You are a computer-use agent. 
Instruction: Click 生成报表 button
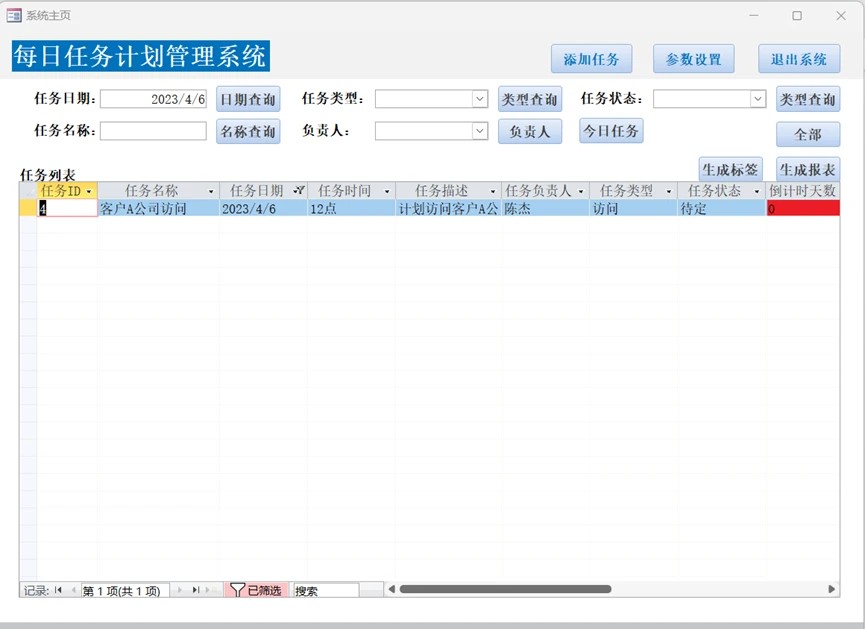coord(808,169)
